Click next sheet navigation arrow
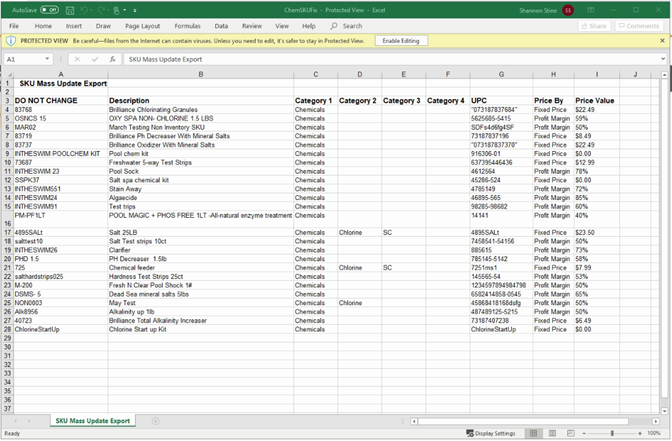The width and height of the screenshot is (672, 441). click(29, 421)
